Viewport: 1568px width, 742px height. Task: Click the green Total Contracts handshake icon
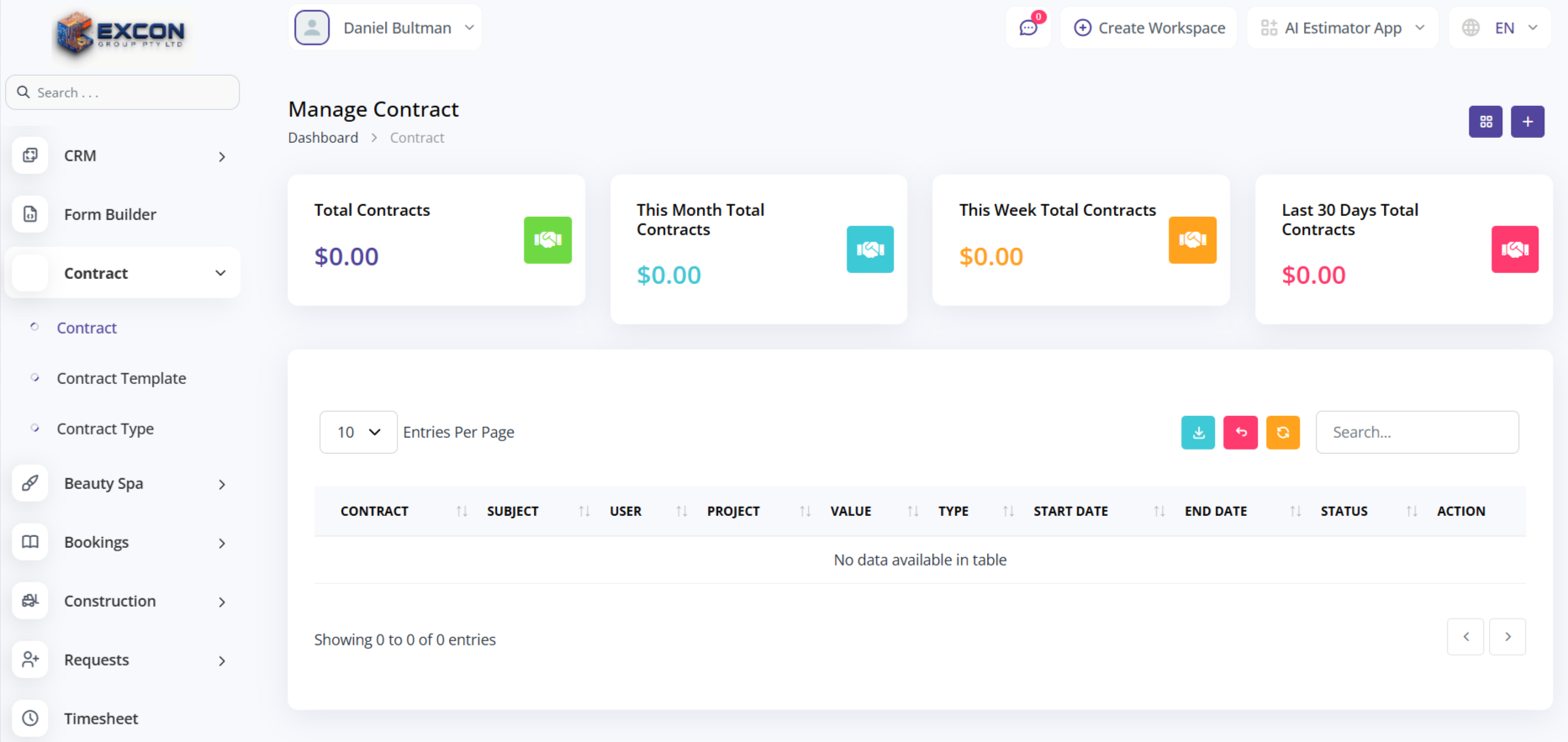coord(547,240)
